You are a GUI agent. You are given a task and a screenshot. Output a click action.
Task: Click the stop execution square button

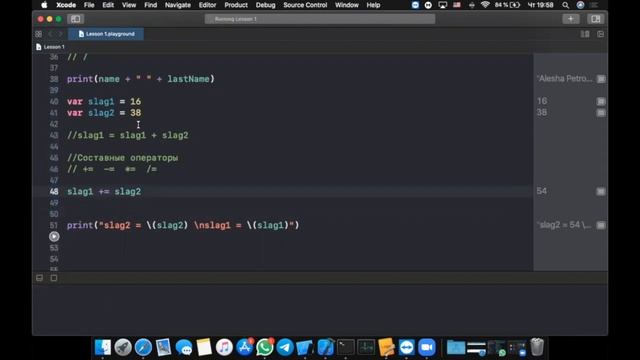pyautogui.click(x=54, y=278)
